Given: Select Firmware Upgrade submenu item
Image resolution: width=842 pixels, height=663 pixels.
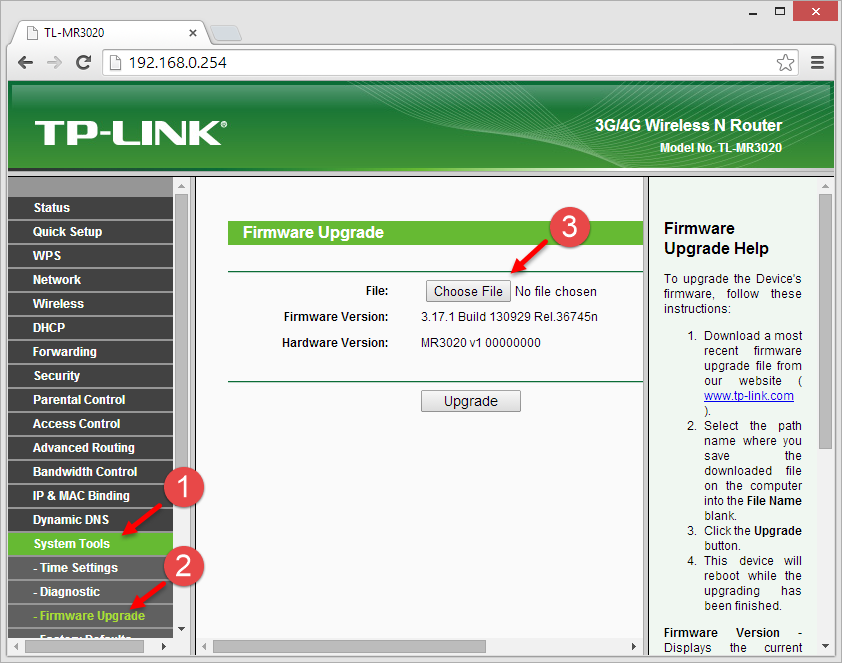Looking at the screenshot, I should 90,616.
